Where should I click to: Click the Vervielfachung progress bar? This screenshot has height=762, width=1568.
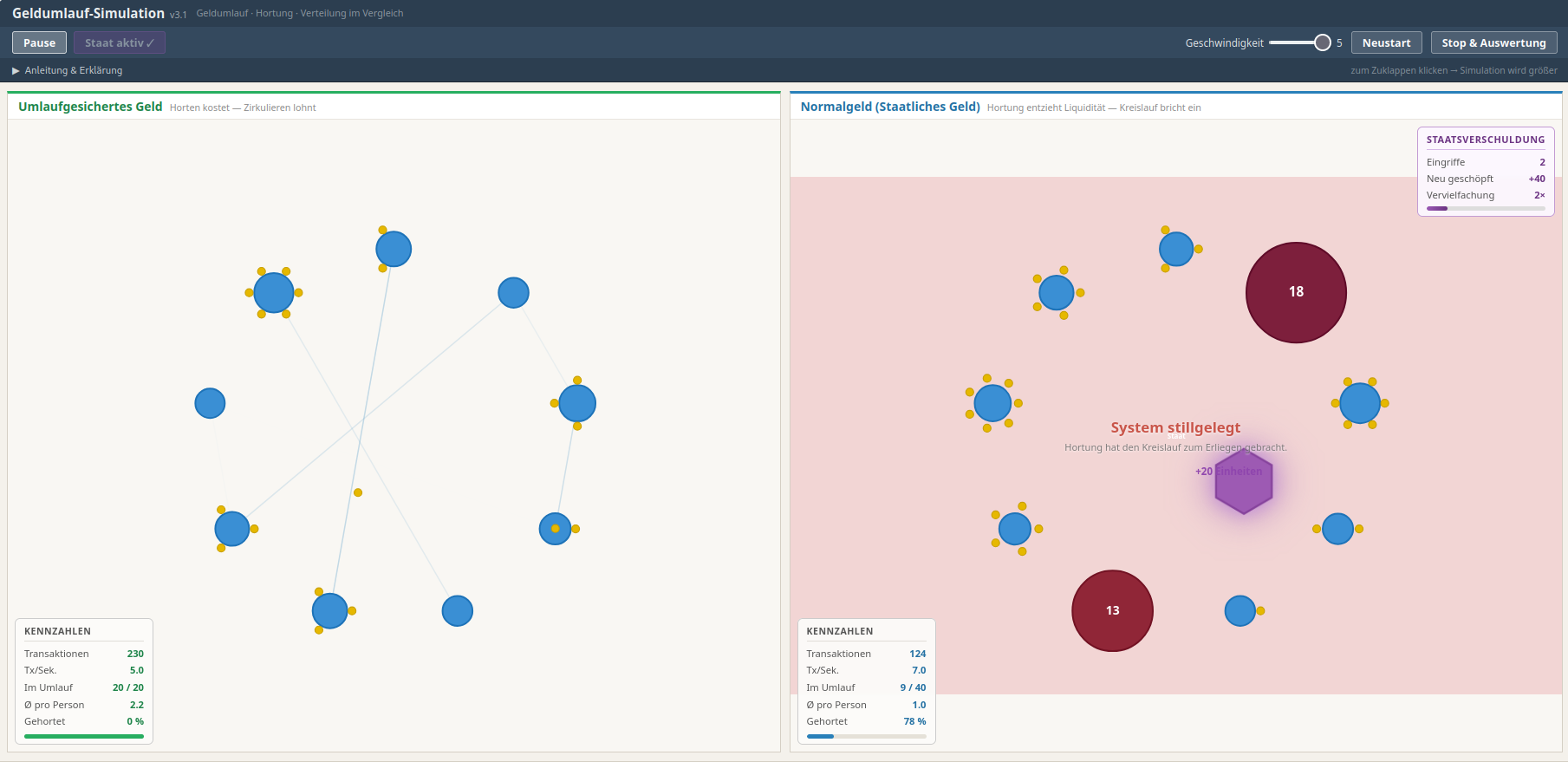(1485, 208)
